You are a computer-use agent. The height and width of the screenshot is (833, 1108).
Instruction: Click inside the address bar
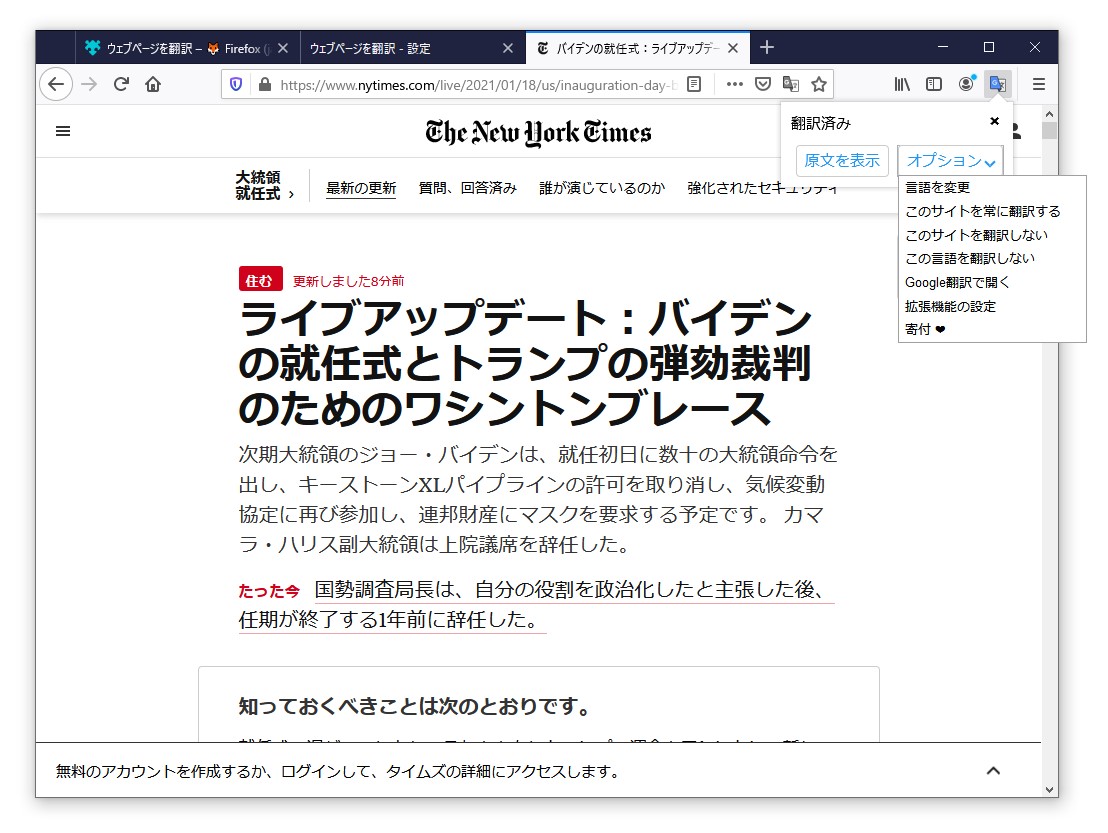pos(450,84)
